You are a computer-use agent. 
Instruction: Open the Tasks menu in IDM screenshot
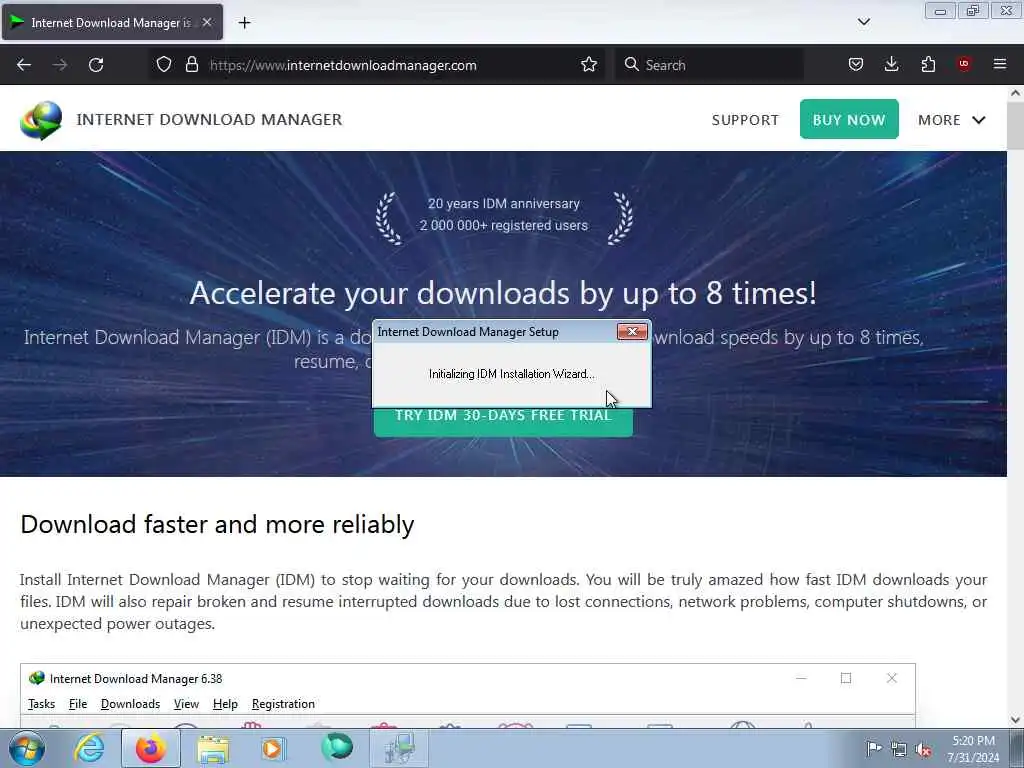(x=41, y=704)
